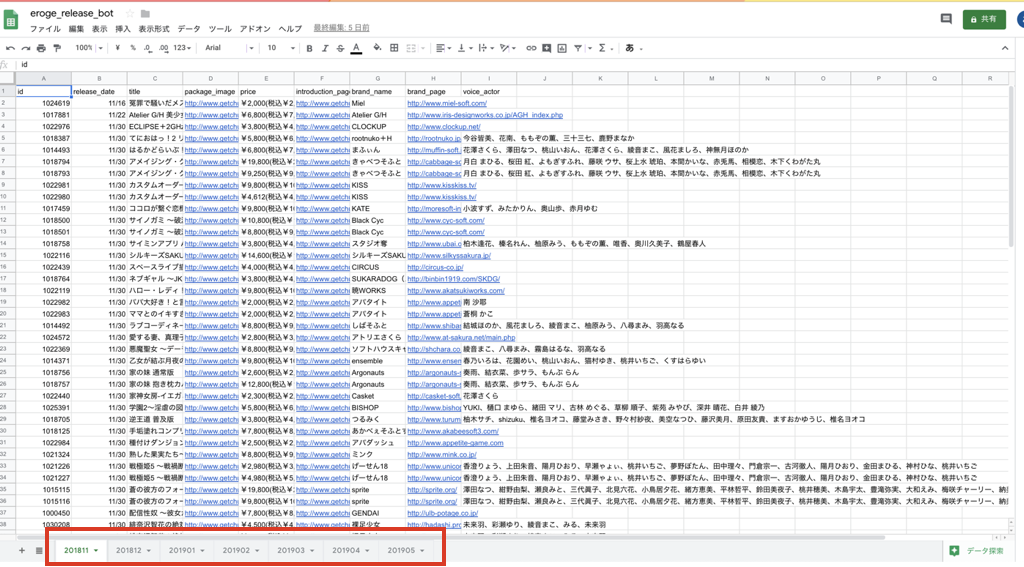Toggle strikethrough formatting
1024x567 pixels.
coord(340,48)
